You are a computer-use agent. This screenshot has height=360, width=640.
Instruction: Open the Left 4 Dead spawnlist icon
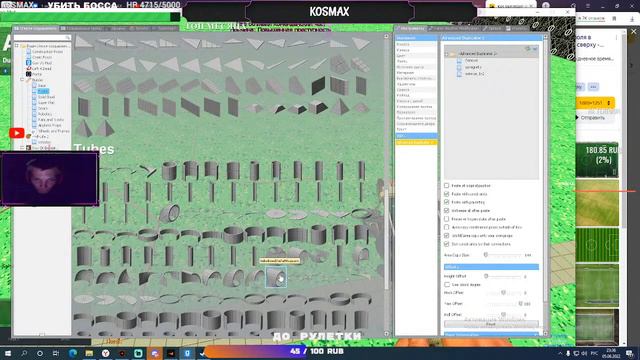[29, 69]
